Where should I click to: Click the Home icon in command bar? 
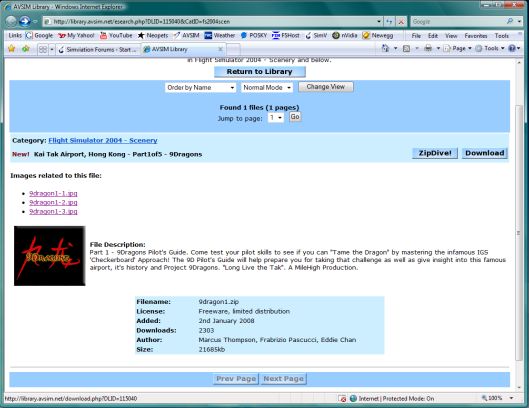coord(385,49)
